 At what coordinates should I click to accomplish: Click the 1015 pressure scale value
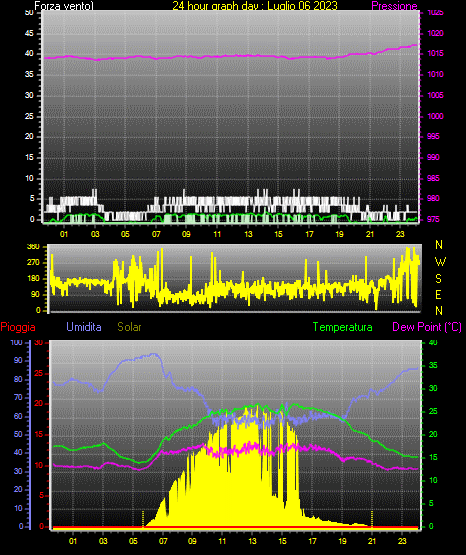tap(435, 53)
